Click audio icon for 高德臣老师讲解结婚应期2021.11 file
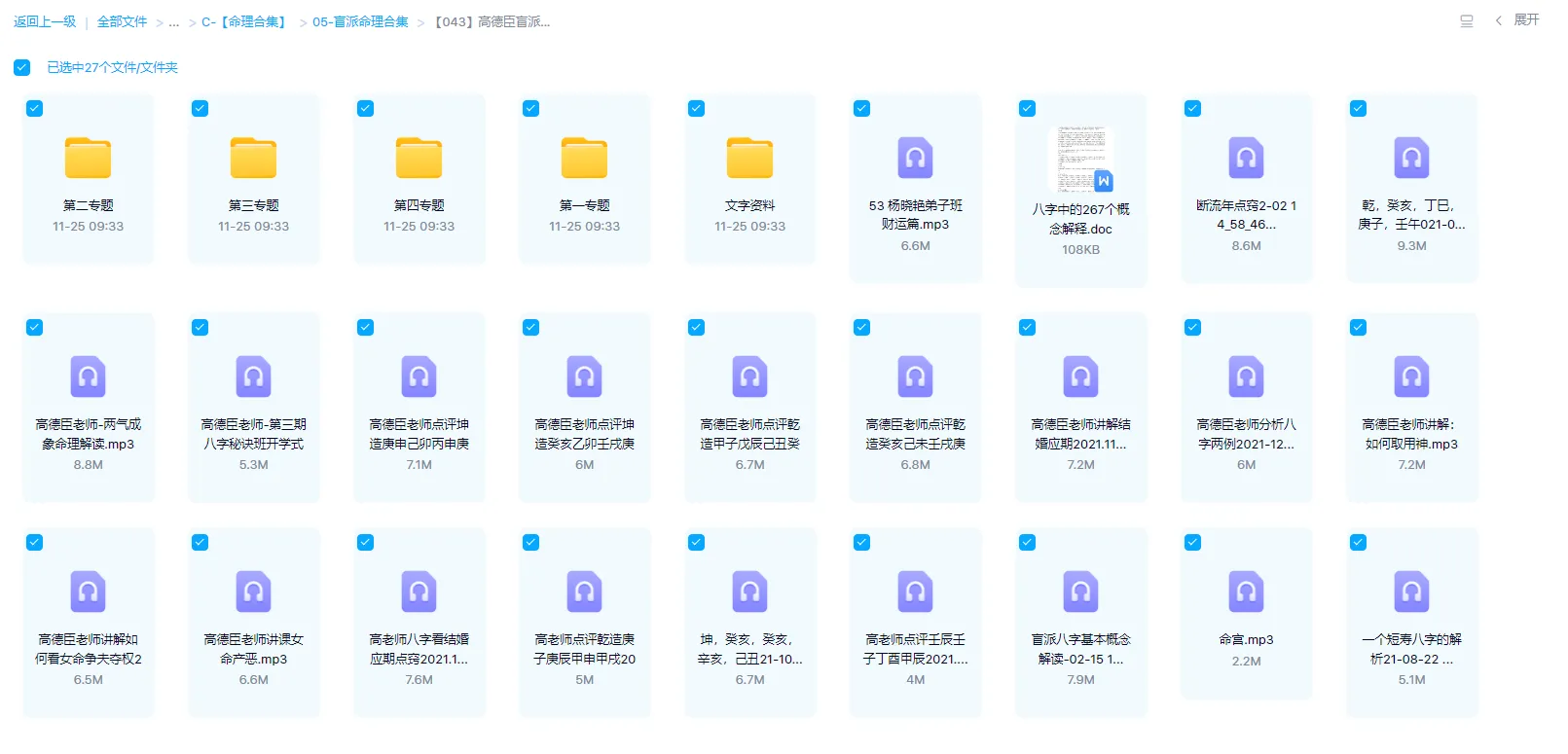The height and width of the screenshot is (754, 1568). point(1081,377)
